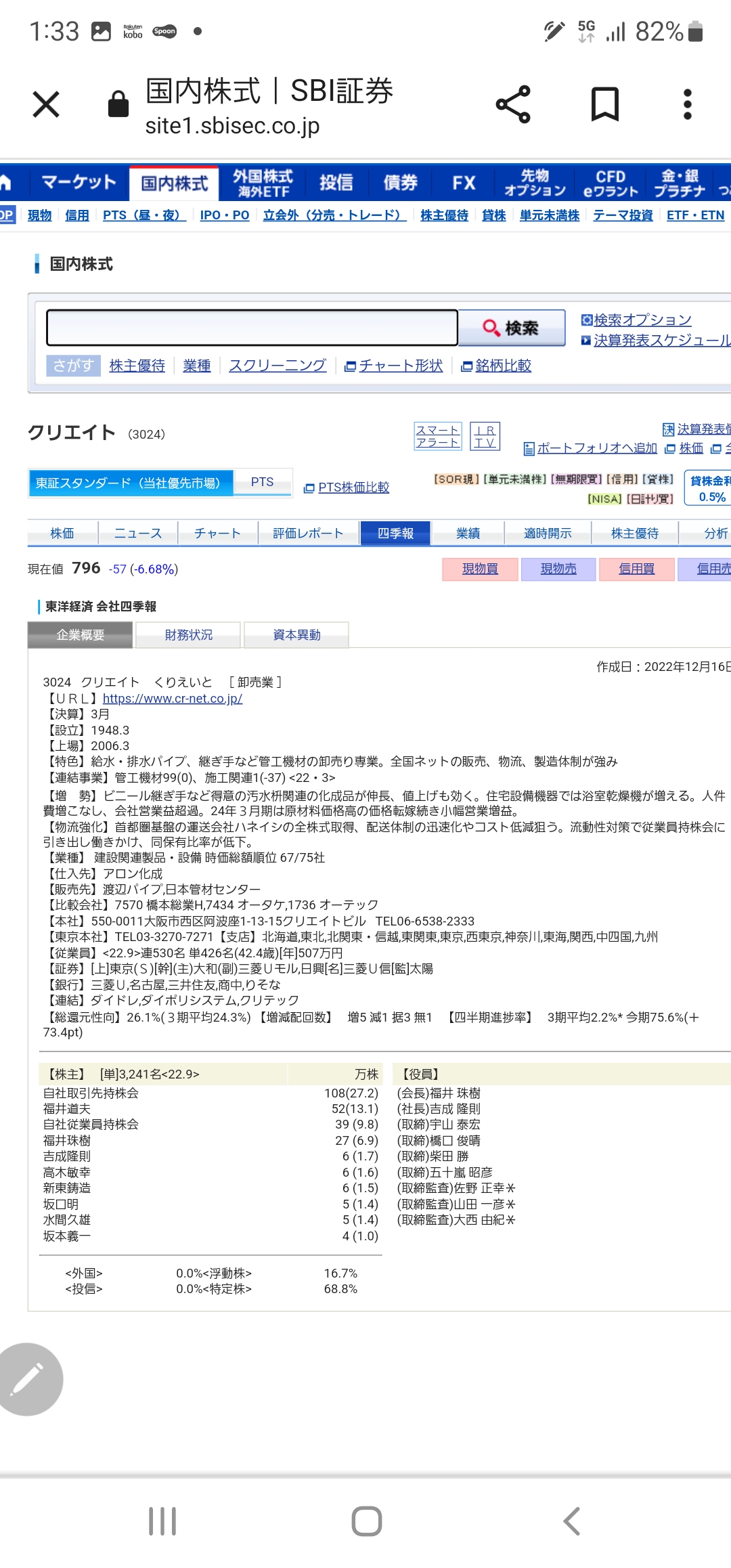This screenshot has width=731, height=1568.
Task: Open IPO・PO link
Action: pos(225,215)
